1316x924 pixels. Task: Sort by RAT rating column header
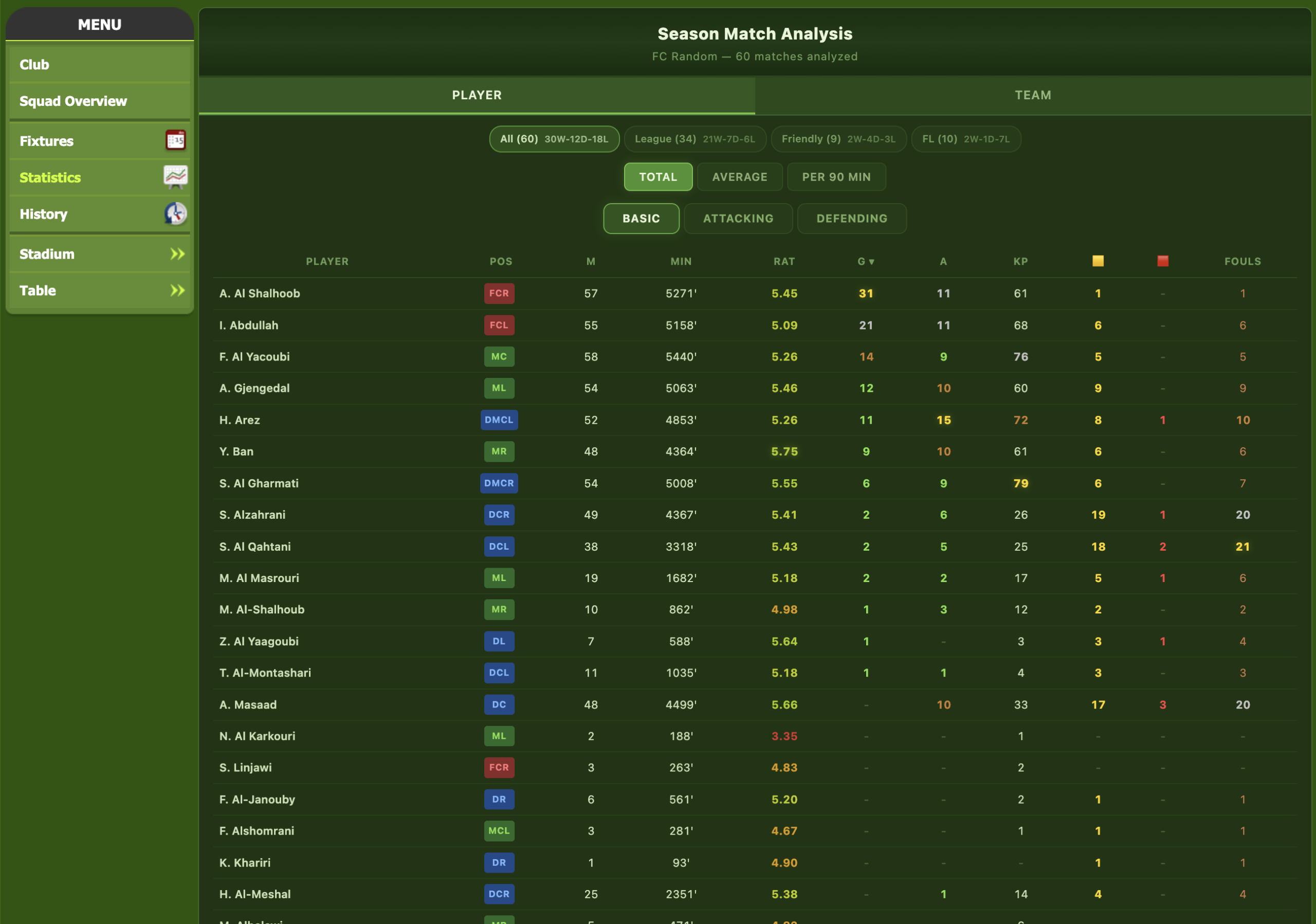tap(784, 262)
